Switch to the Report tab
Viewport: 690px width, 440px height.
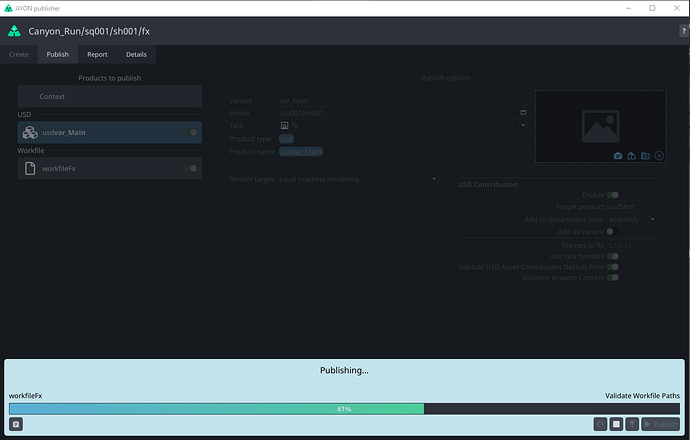coord(97,54)
